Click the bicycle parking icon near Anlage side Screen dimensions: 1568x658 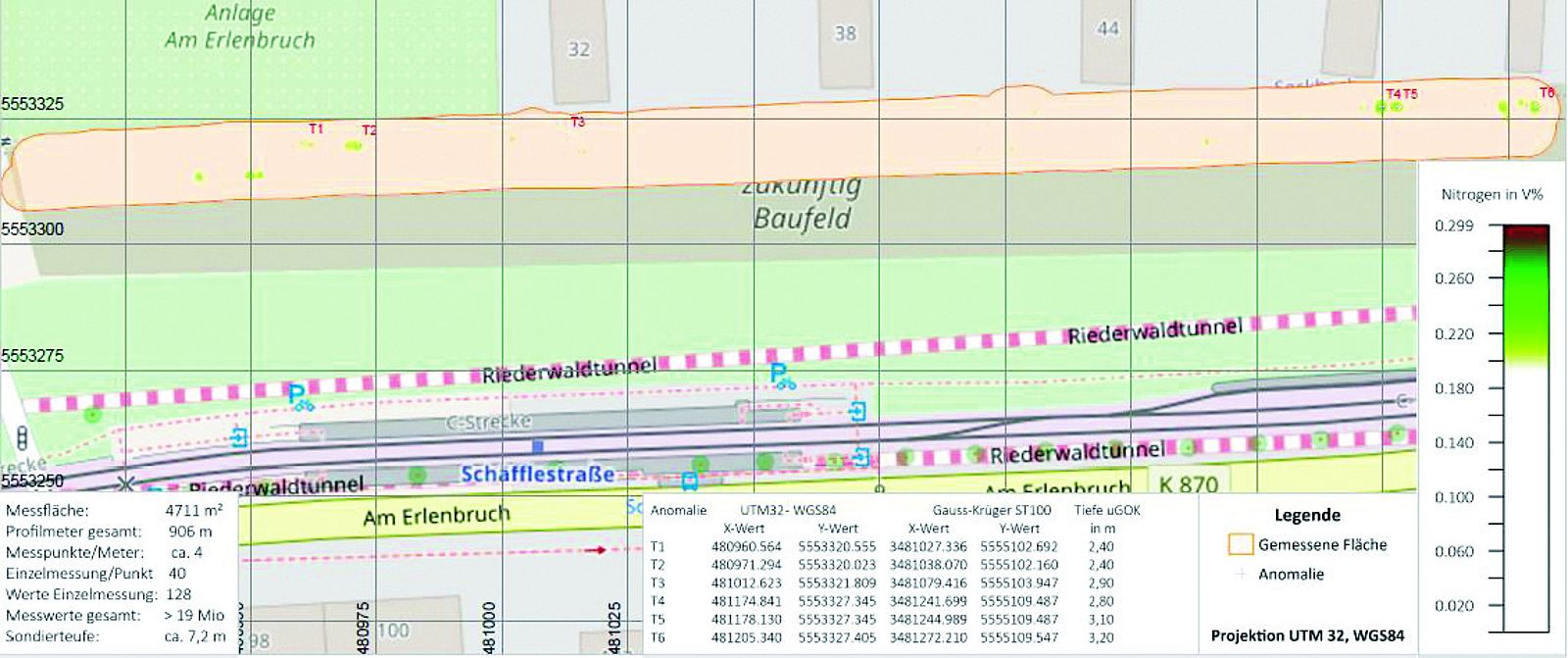pos(300,397)
